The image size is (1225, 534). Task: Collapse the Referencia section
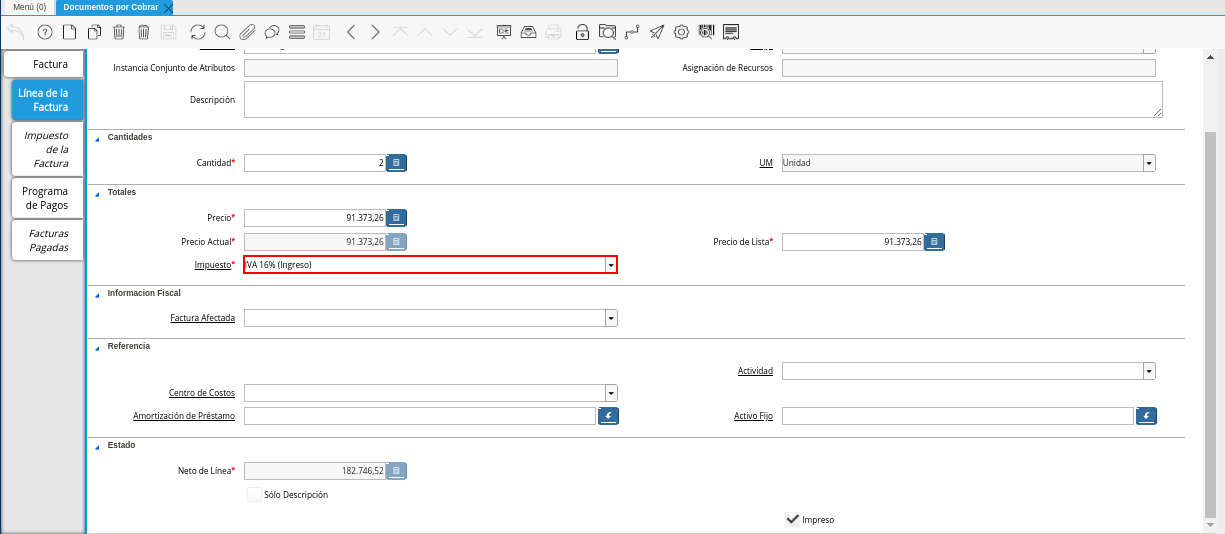[97, 348]
